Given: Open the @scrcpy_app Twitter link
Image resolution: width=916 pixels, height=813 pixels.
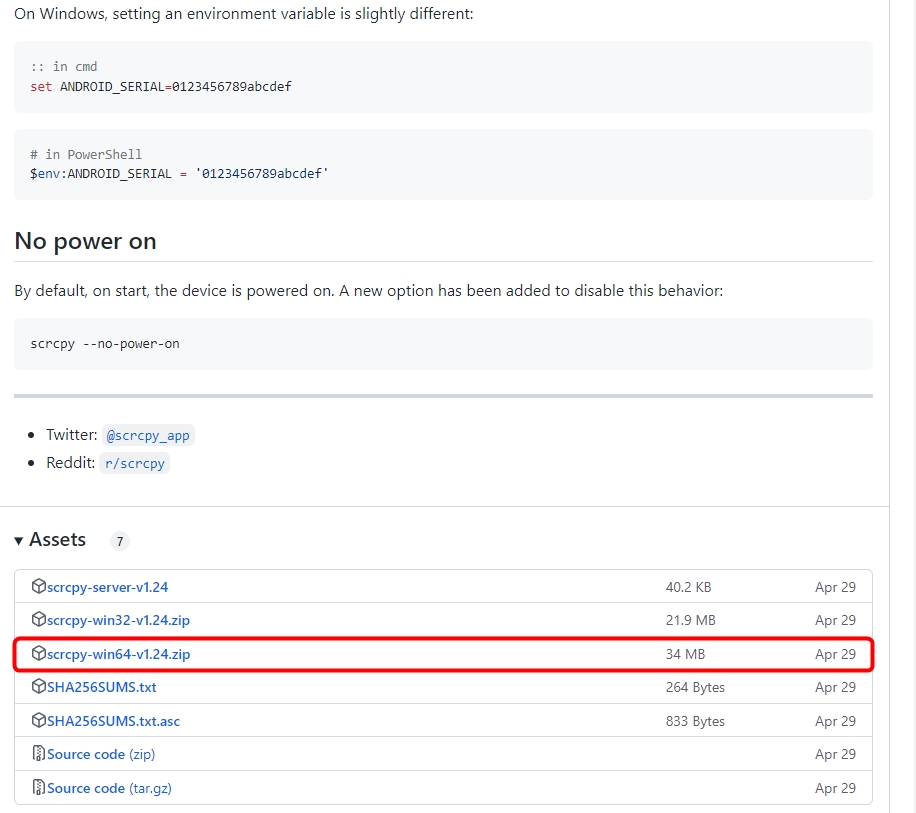Looking at the screenshot, I should point(148,435).
